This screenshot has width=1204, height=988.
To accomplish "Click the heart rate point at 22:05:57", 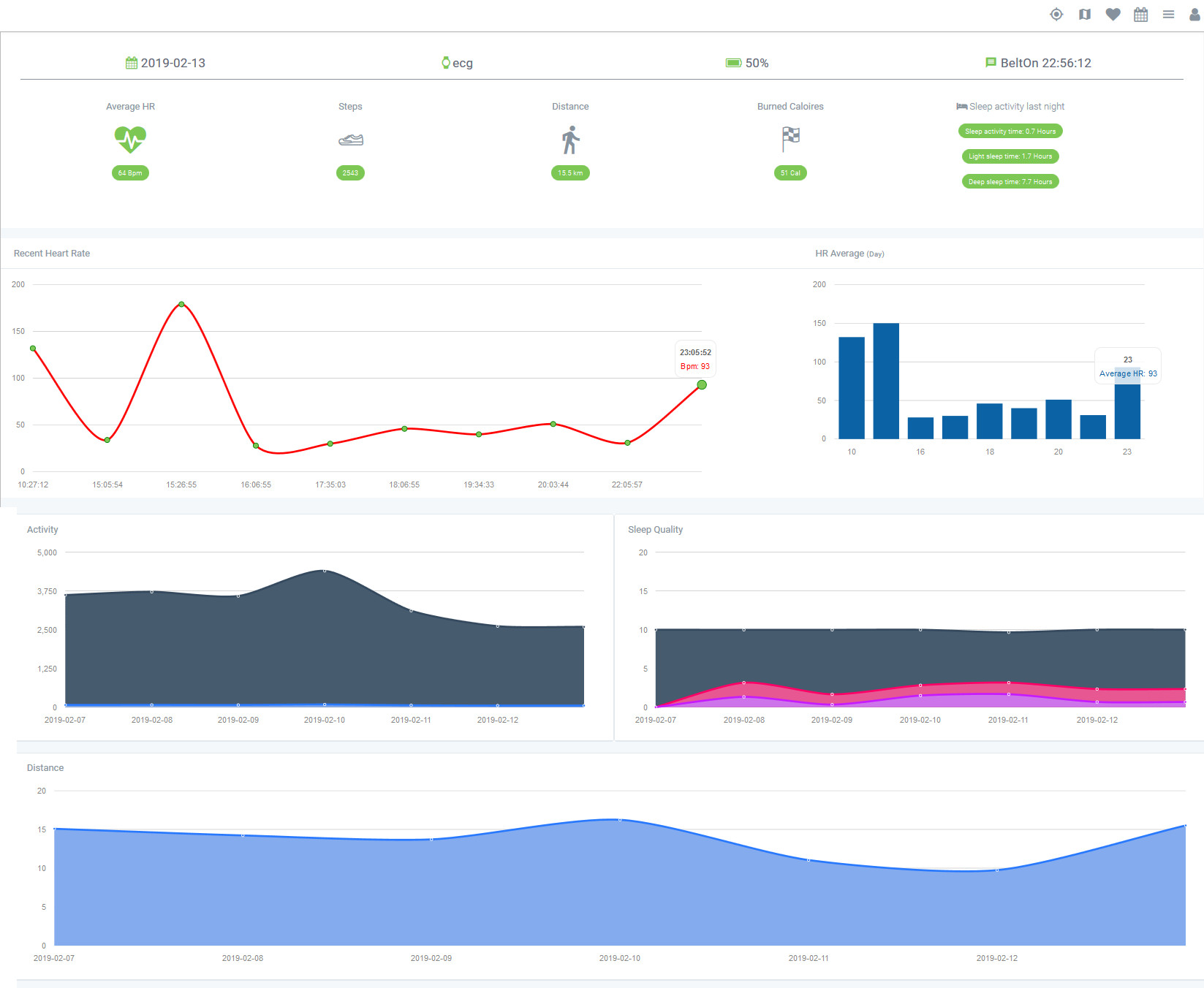I will click(627, 443).
